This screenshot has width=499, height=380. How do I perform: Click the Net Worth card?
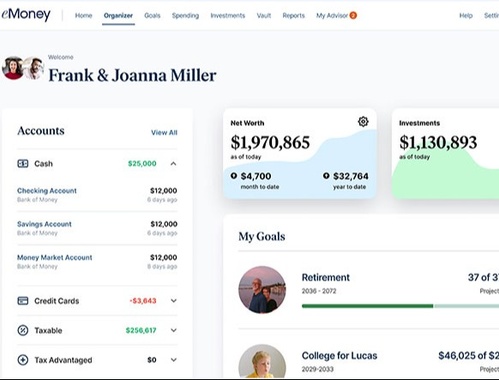click(x=300, y=154)
